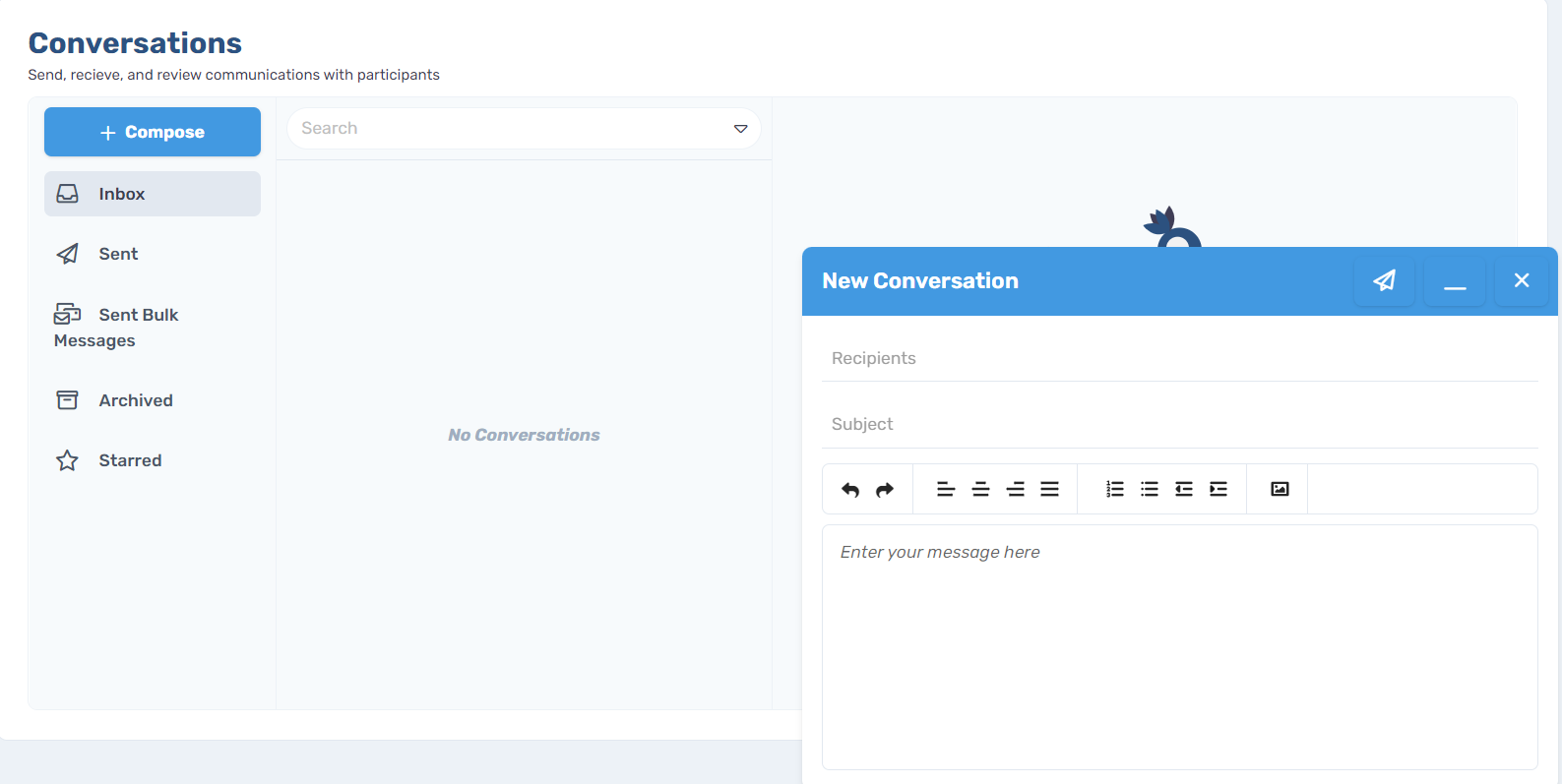The height and width of the screenshot is (784, 1562).
Task: Show Archived conversations
Action: [x=153, y=400]
